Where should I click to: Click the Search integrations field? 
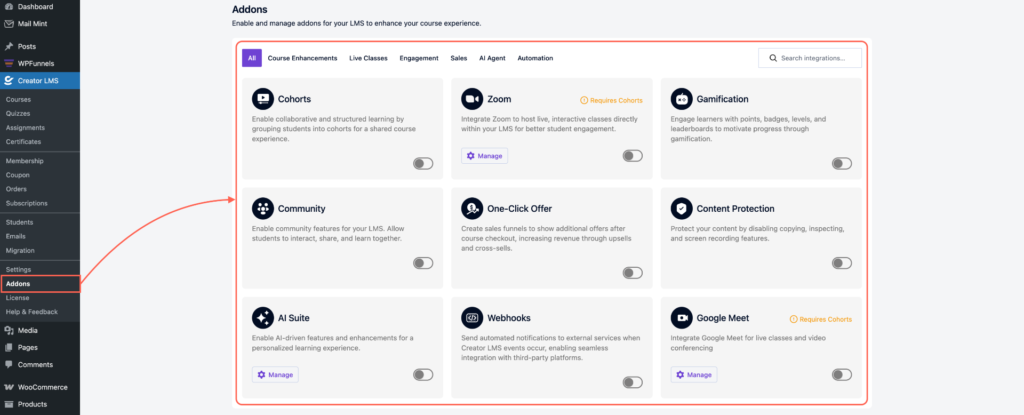pos(810,58)
